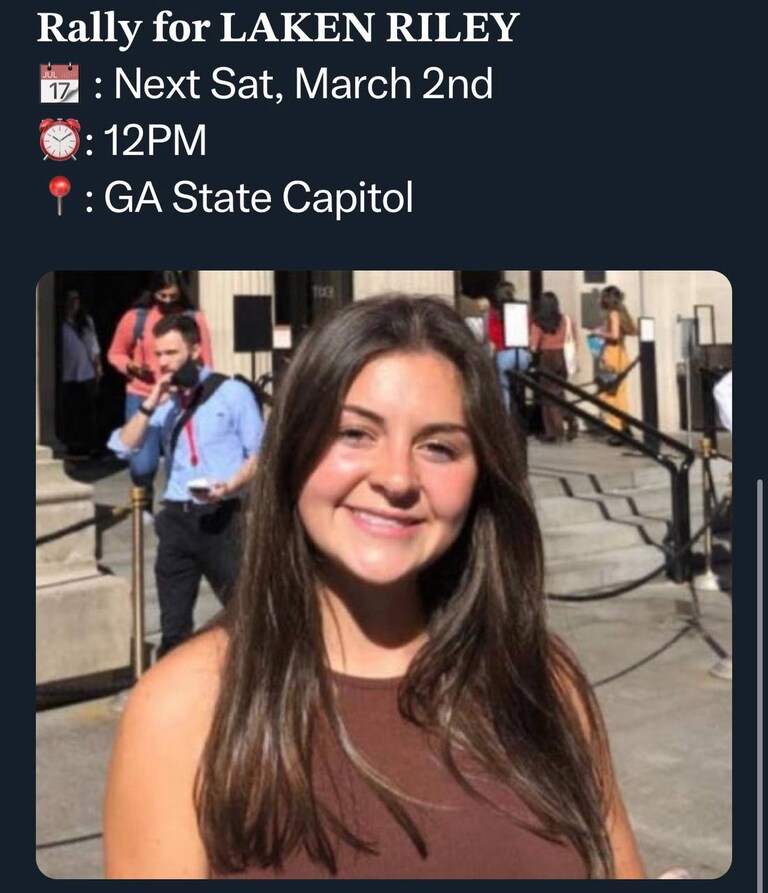Click the woman in yellow dress in photo

(614, 364)
